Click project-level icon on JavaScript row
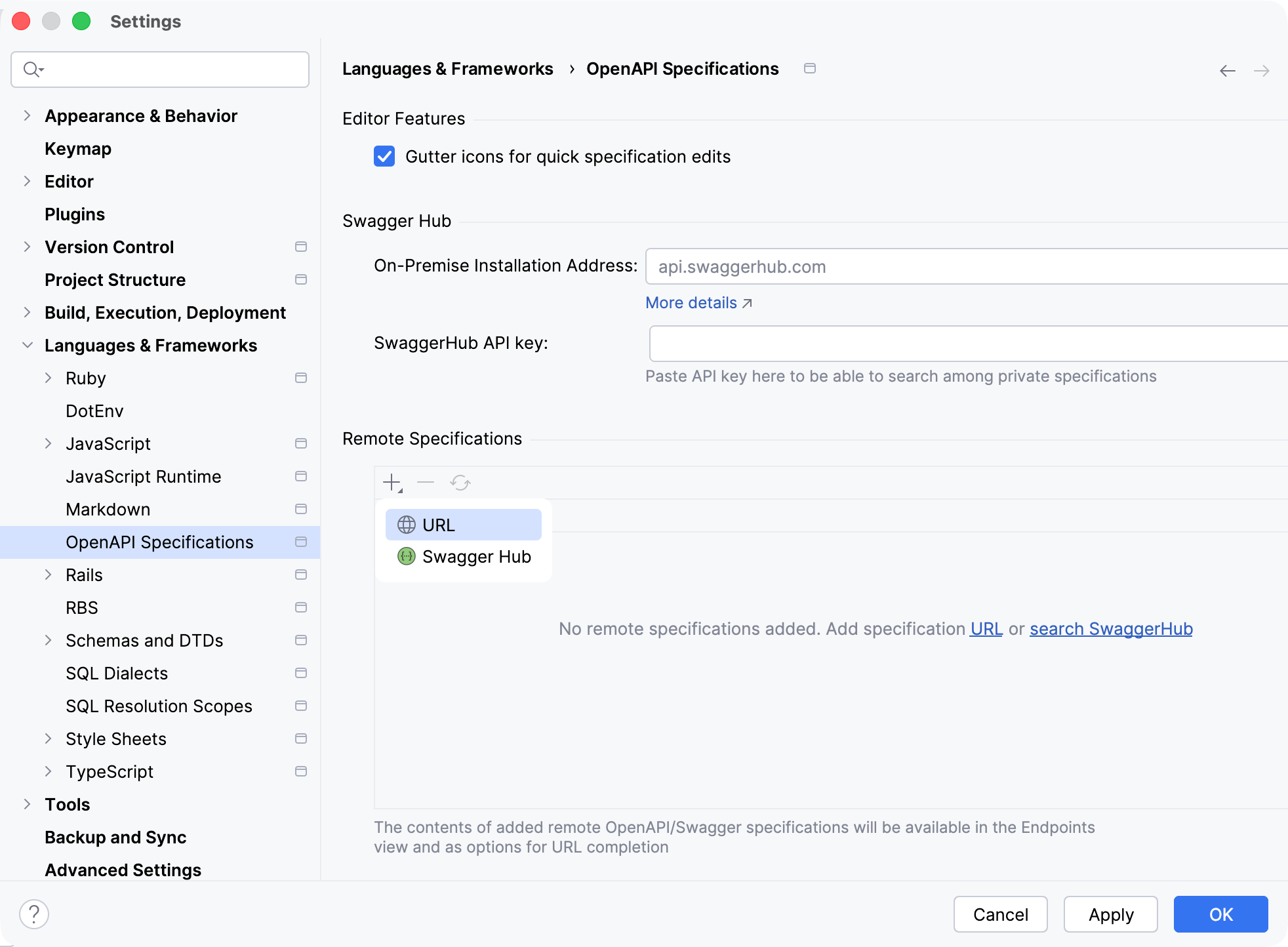Image resolution: width=1288 pixels, height=947 pixels. point(301,443)
